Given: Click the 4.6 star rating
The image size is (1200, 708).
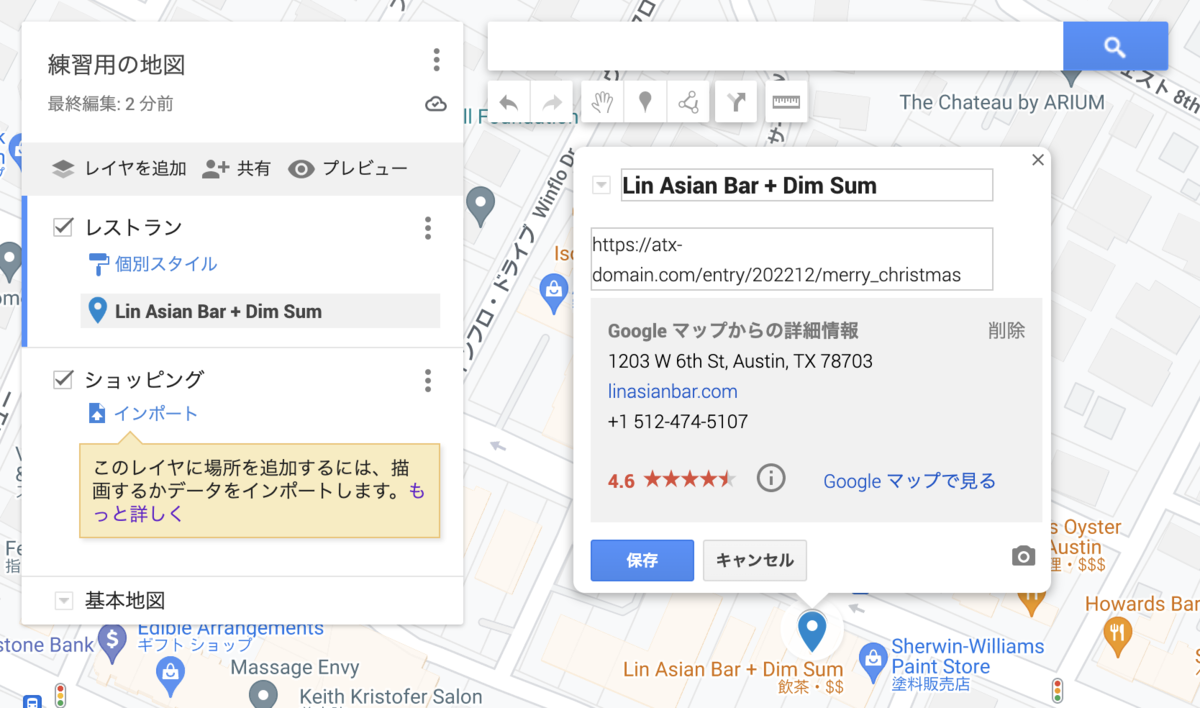Looking at the screenshot, I should (x=671, y=480).
